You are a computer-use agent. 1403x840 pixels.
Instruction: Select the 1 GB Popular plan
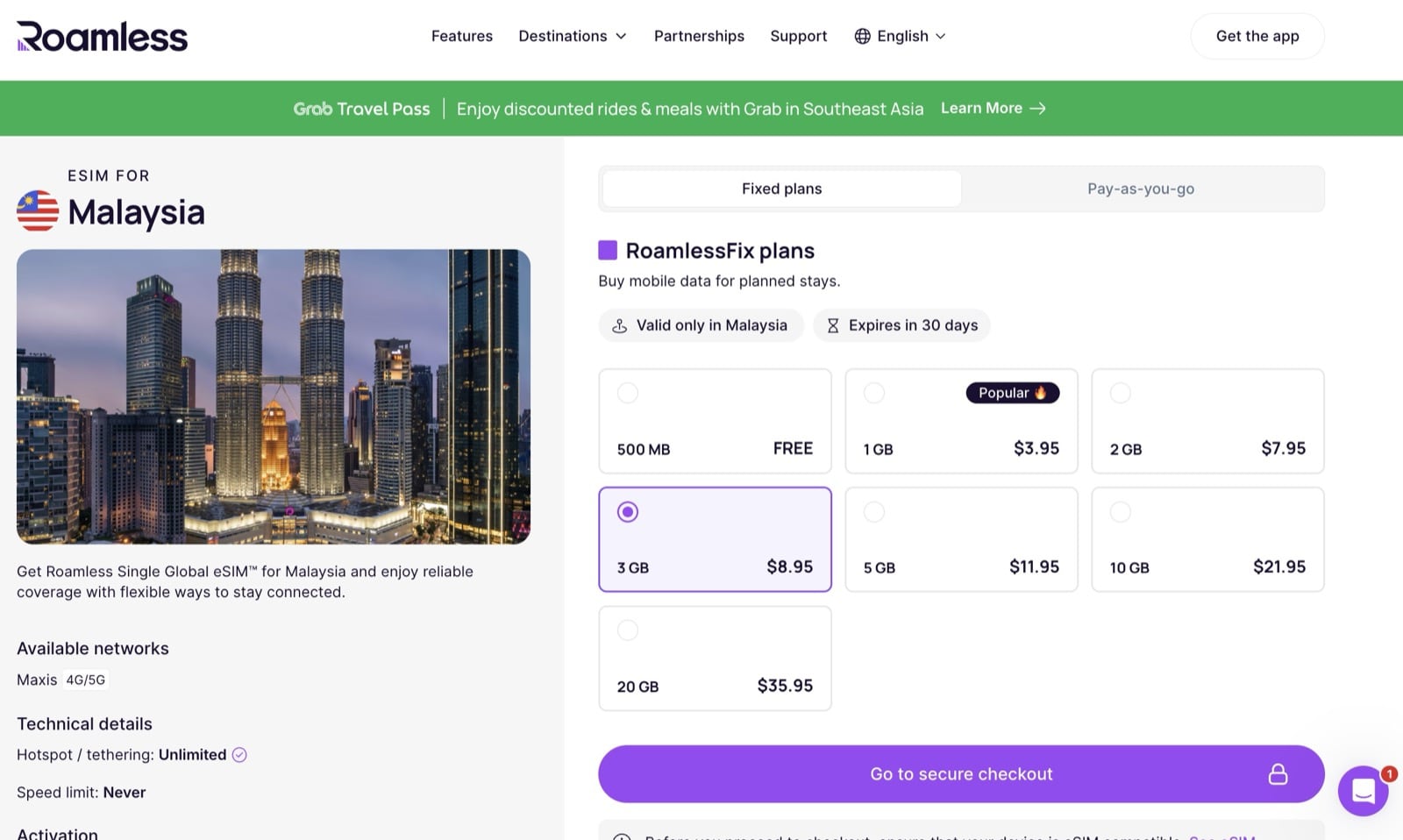click(x=961, y=421)
